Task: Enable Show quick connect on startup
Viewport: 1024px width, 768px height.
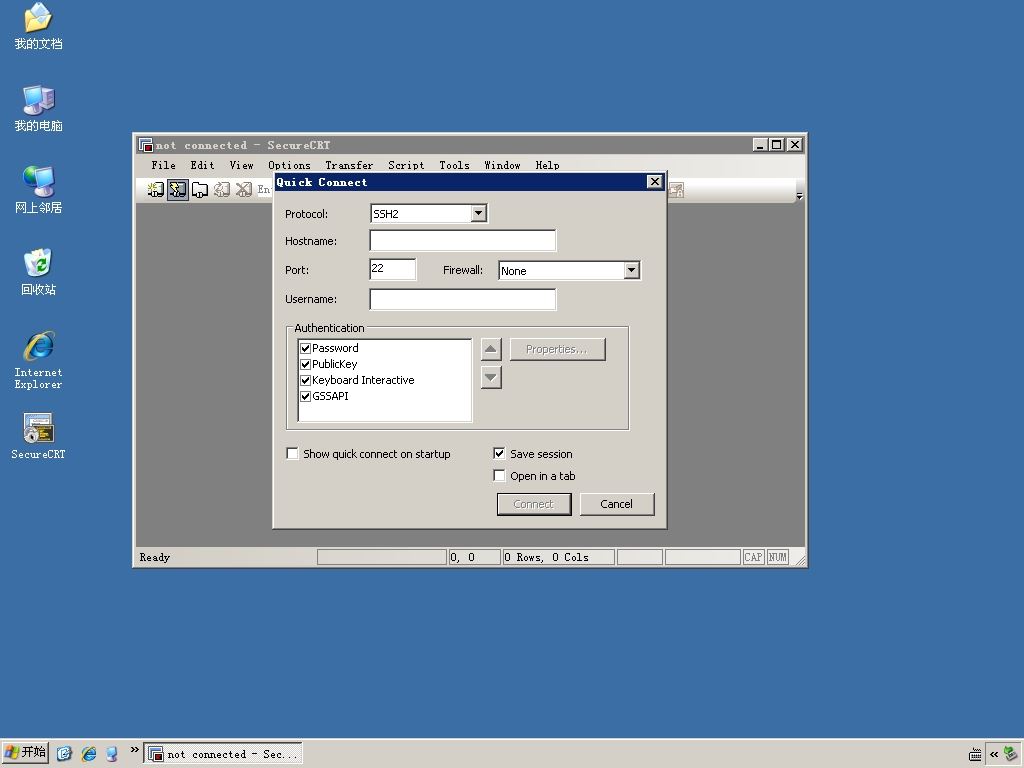Action: [293, 453]
